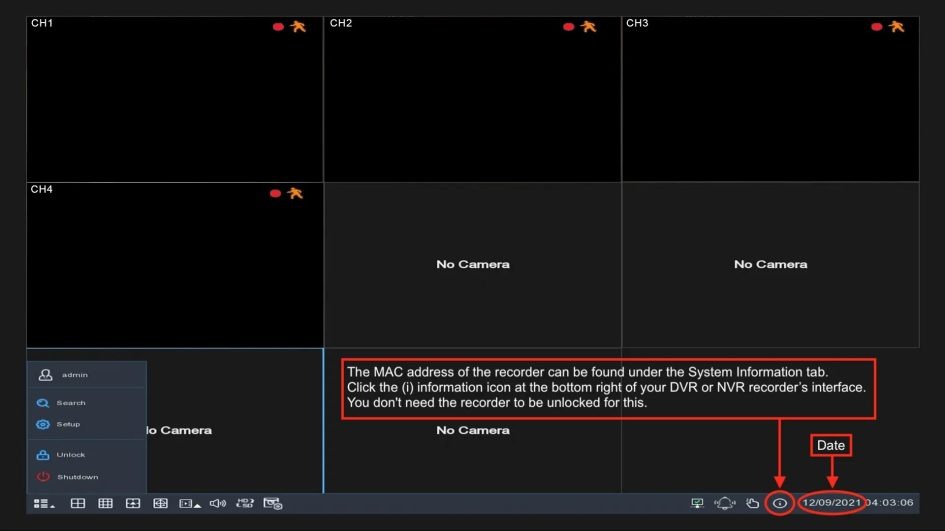The image size is (945, 531).
Task: Click the CH3 motion detection icon
Action: coord(896,26)
